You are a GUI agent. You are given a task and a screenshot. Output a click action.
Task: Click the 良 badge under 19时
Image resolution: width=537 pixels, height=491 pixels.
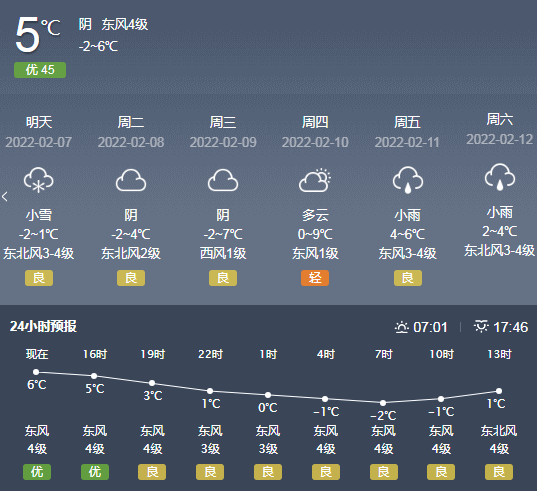152,472
